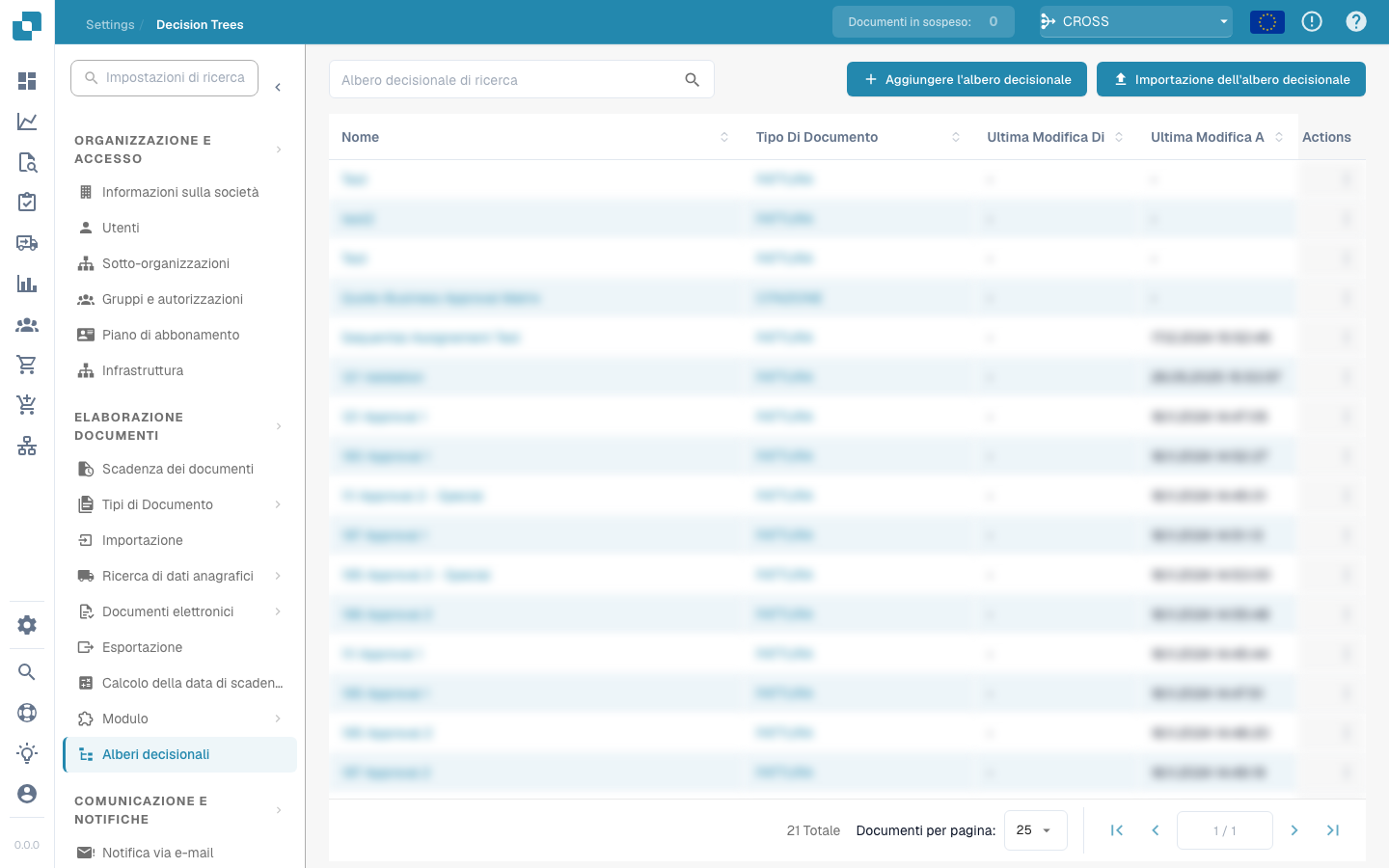Open the documents per page dropdown
The width and height of the screenshot is (1389, 868).
click(1036, 830)
